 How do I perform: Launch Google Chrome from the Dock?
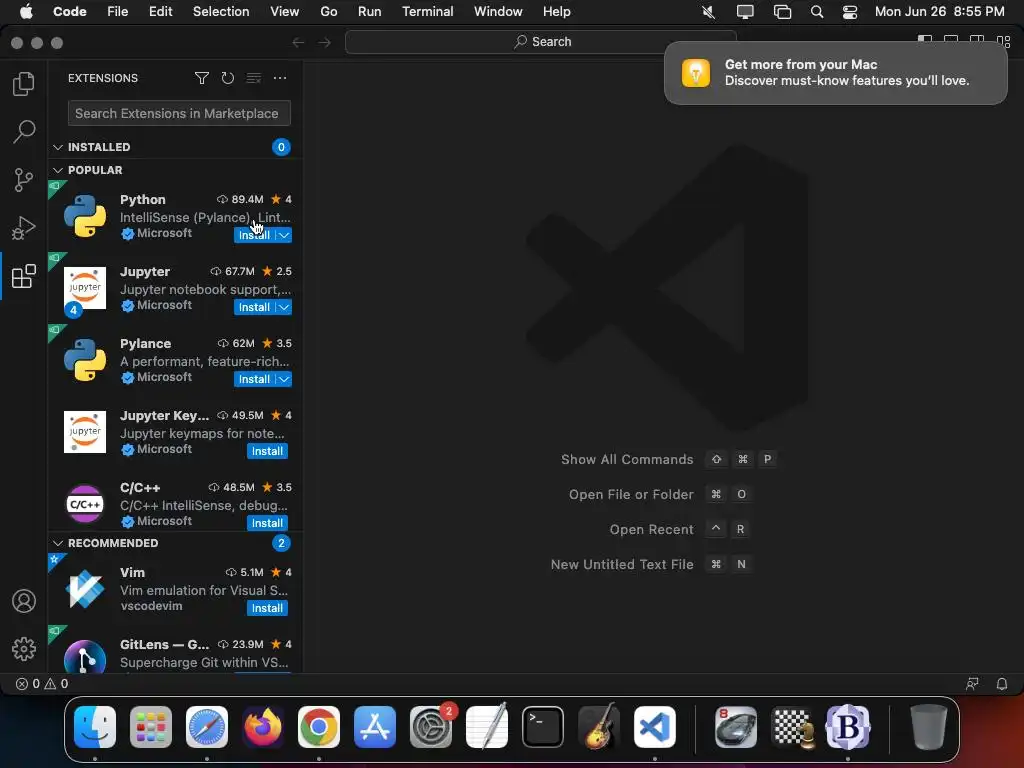coord(319,727)
